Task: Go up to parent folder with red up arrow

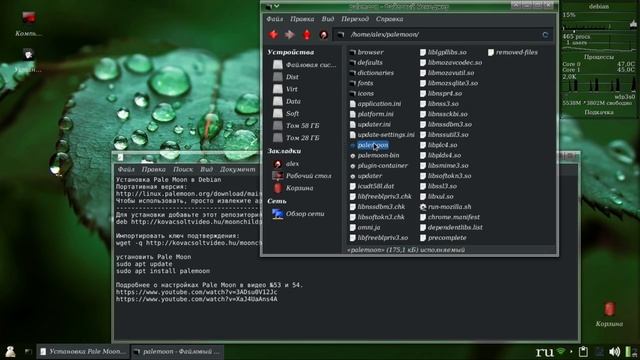Action: 307,35
